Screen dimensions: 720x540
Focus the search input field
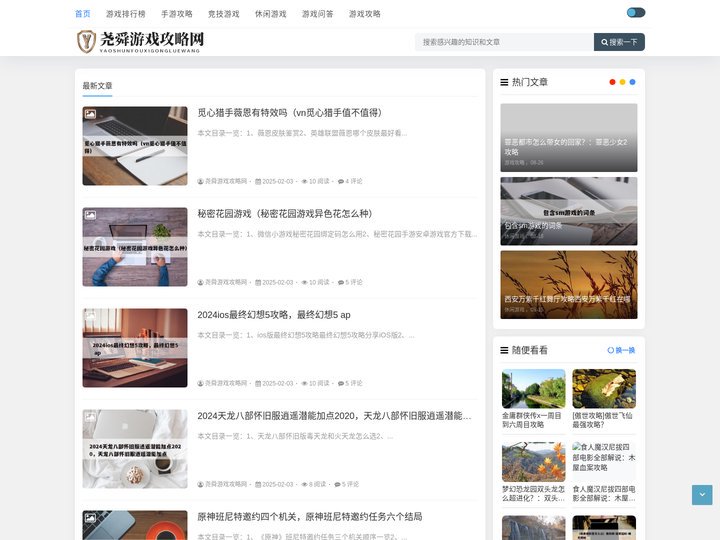pos(504,42)
